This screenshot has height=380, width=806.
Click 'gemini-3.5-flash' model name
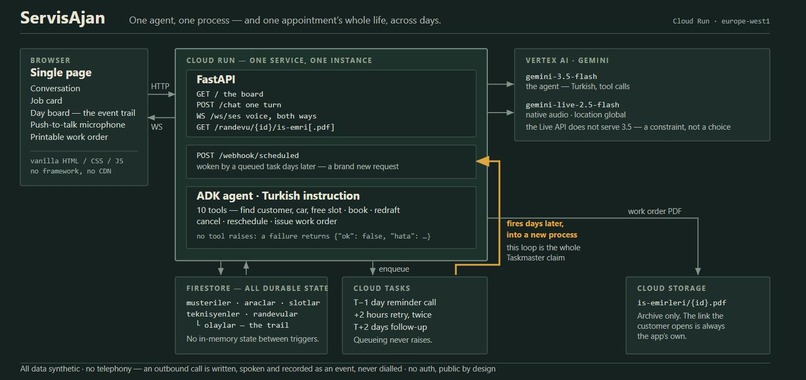(x=561, y=77)
